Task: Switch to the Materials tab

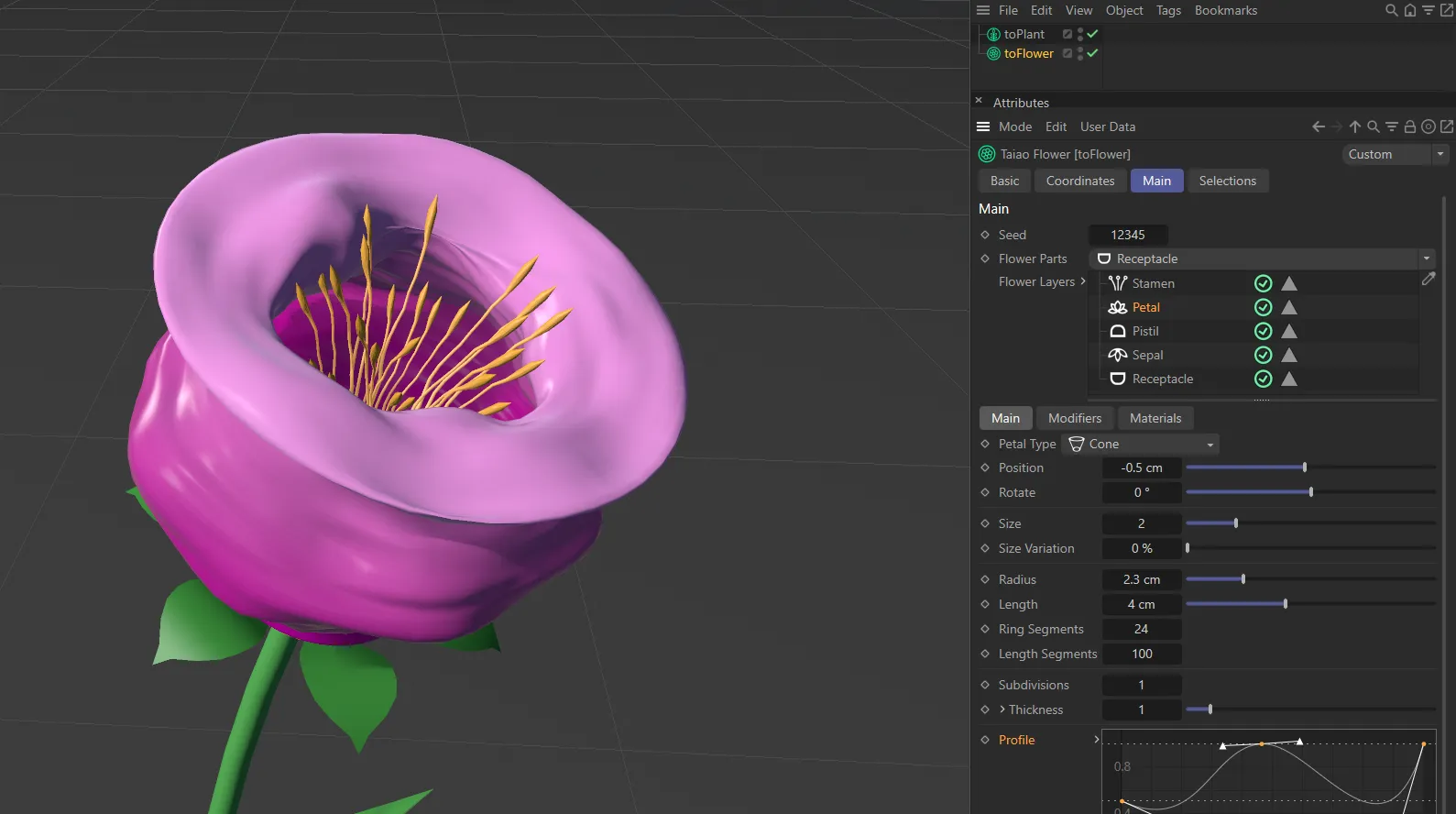Action: click(x=1155, y=418)
